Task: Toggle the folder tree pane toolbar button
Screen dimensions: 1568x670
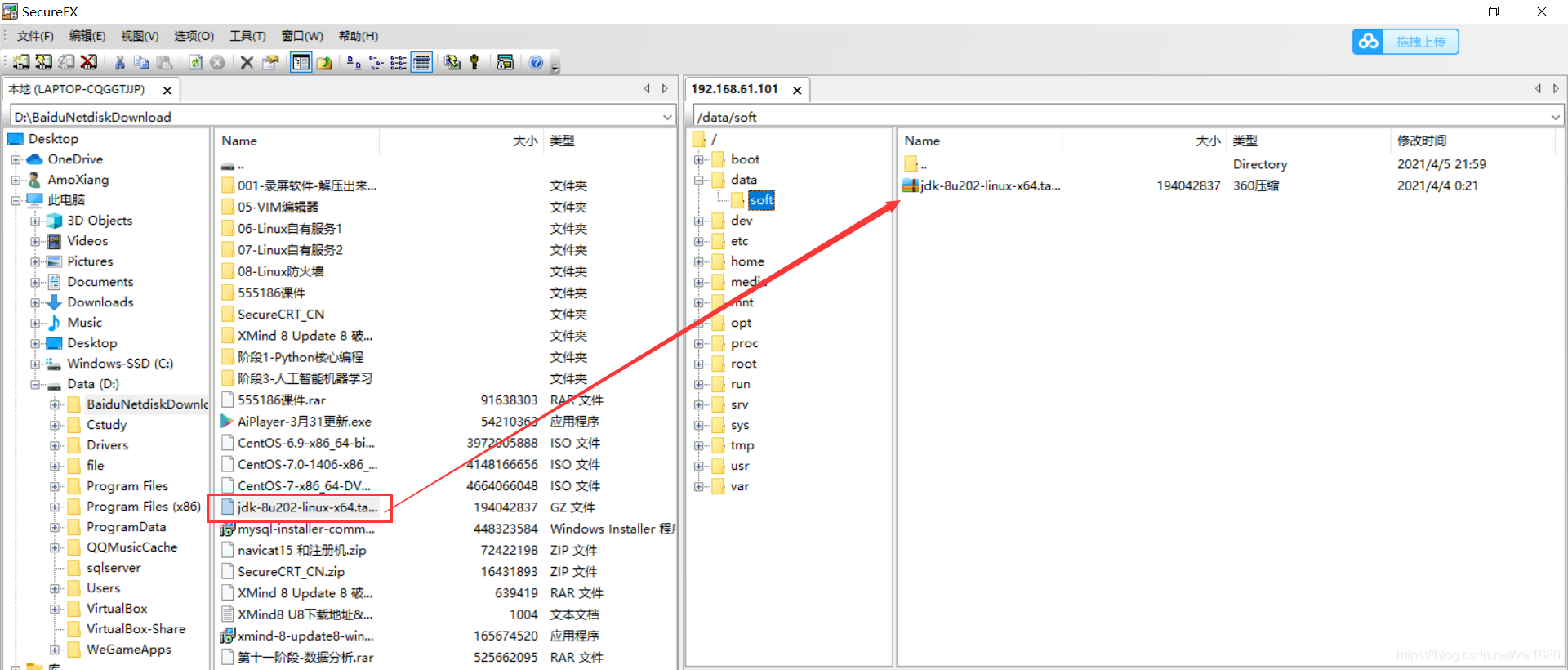Action: click(301, 62)
